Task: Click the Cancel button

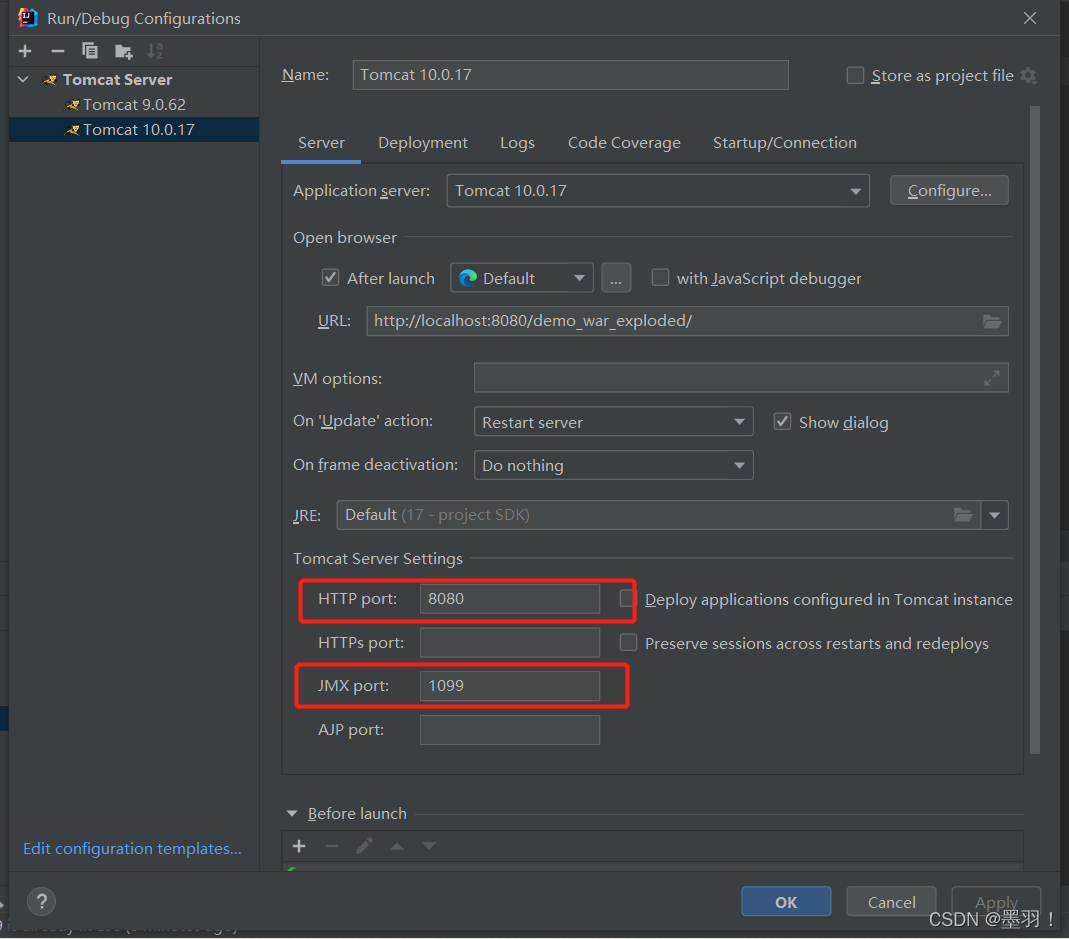Action: point(891,901)
